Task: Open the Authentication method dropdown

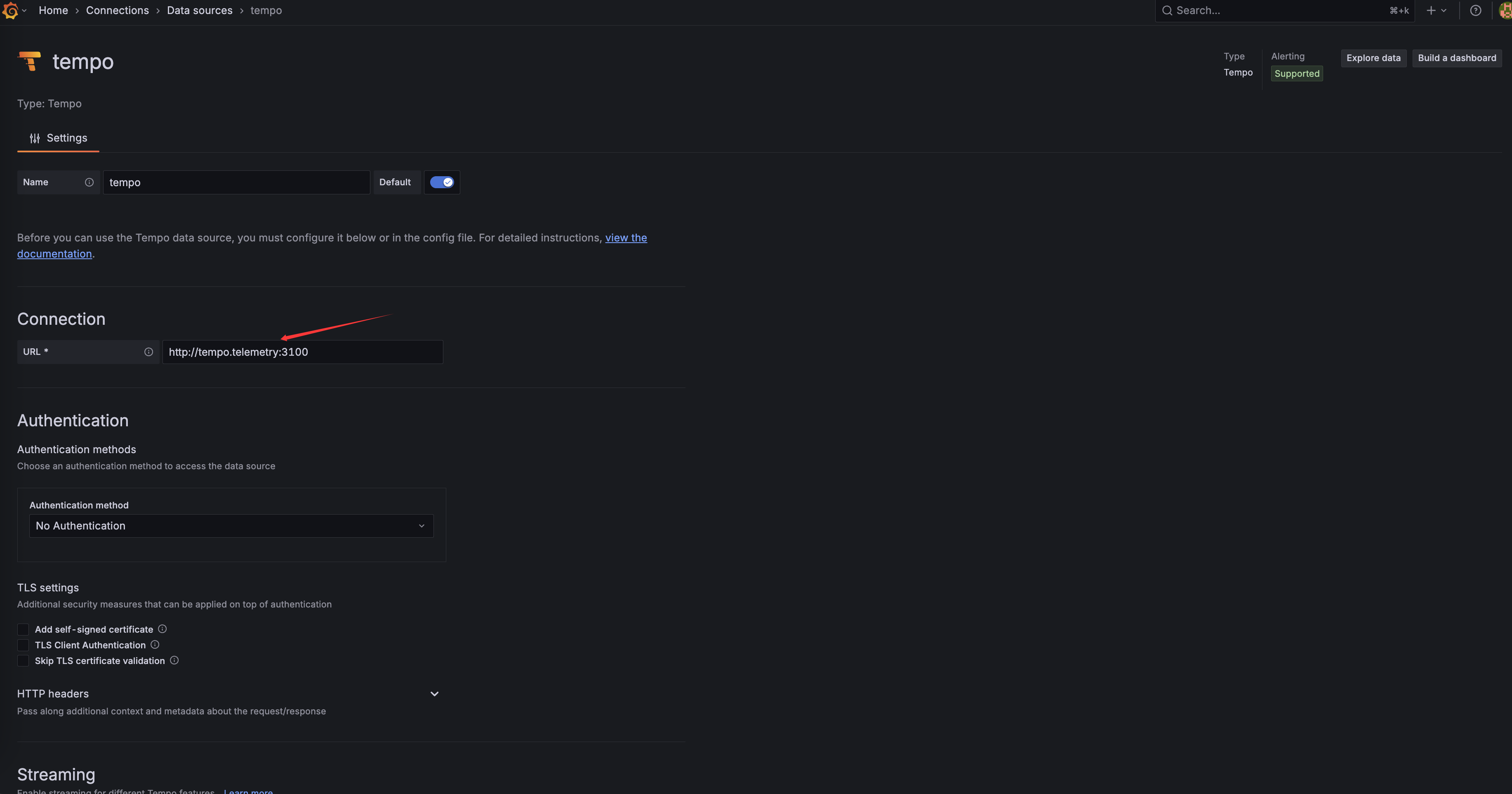Action: tap(231, 526)
